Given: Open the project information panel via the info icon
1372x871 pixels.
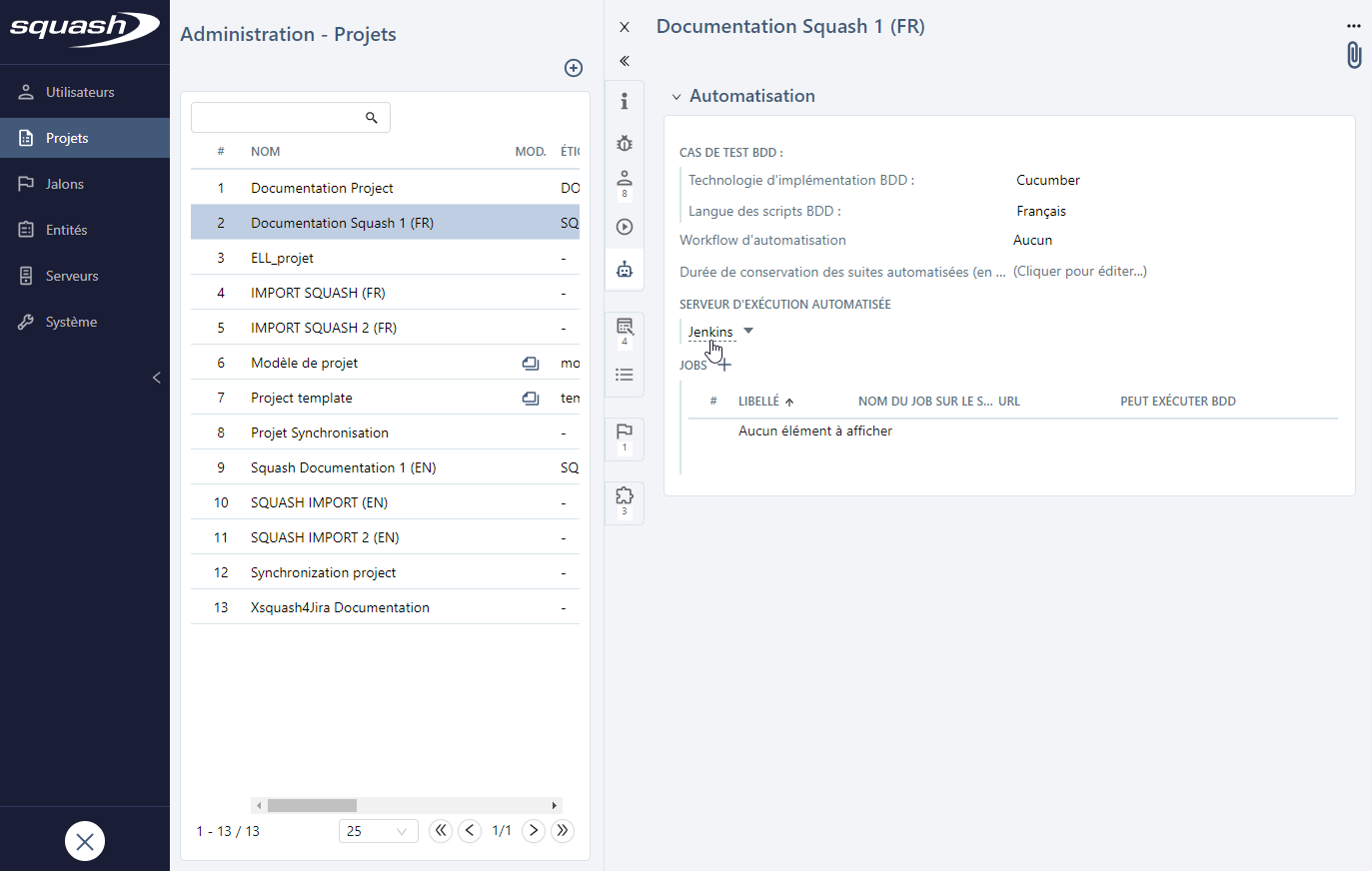Looking at the screenshot, I should click(x=624, y=101).
